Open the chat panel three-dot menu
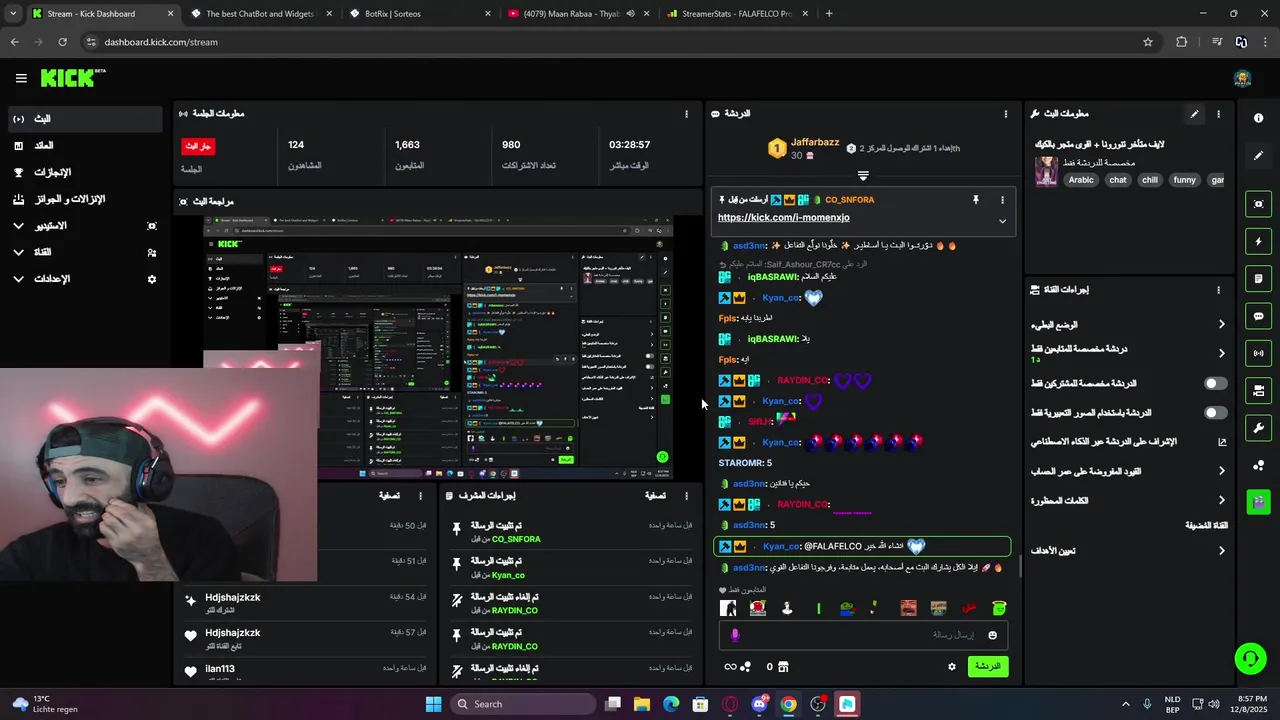 [1006, 114]
